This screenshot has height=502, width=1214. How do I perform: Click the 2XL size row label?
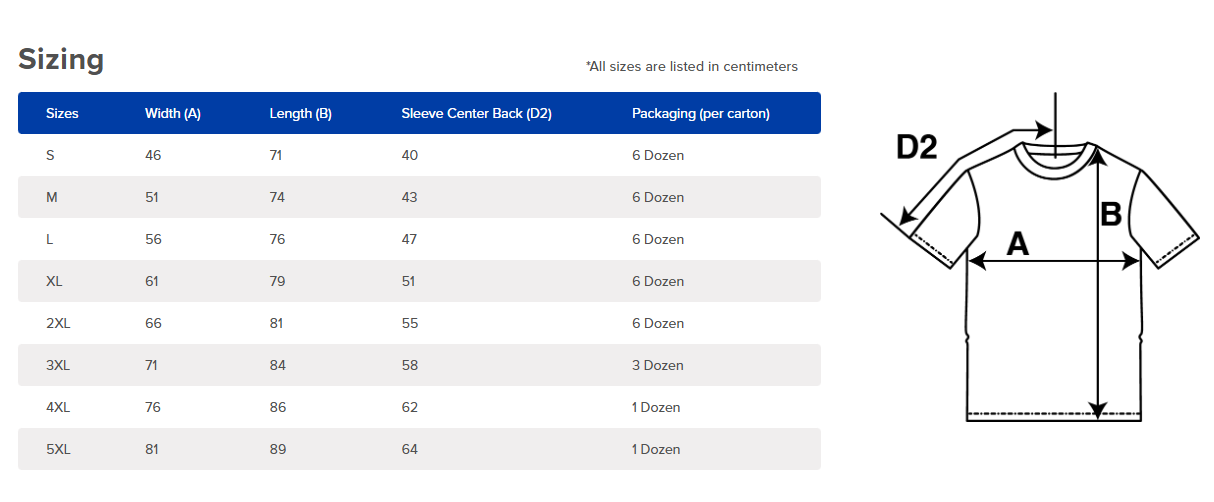(58, 323)
